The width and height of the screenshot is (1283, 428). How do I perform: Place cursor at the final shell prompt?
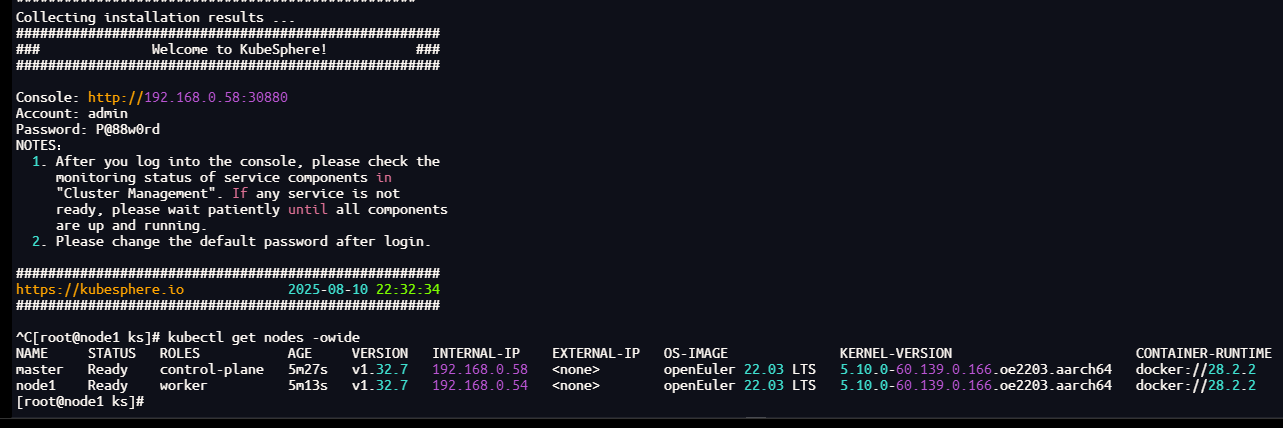[150, 401]
